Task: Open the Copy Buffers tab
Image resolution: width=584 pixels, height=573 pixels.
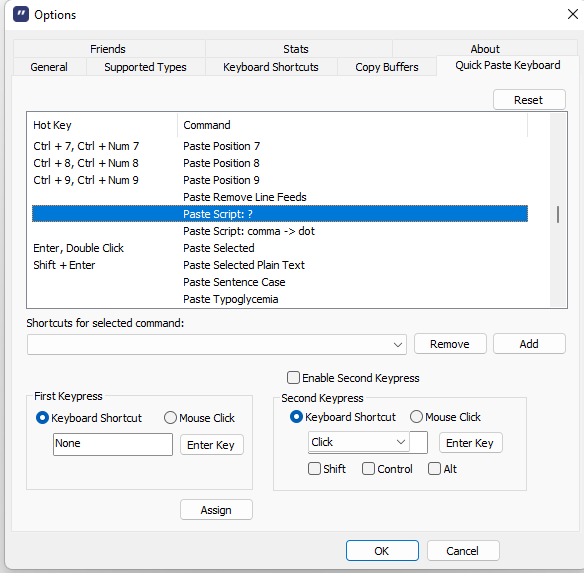Action: [387, 67]
